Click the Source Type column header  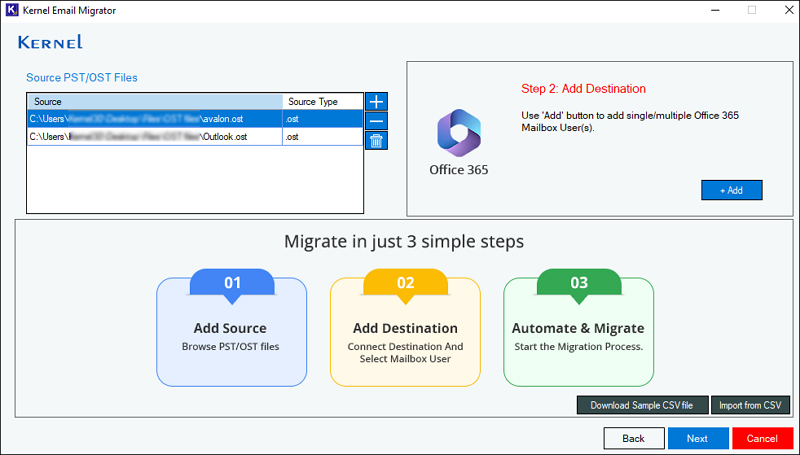click(323, 102)
